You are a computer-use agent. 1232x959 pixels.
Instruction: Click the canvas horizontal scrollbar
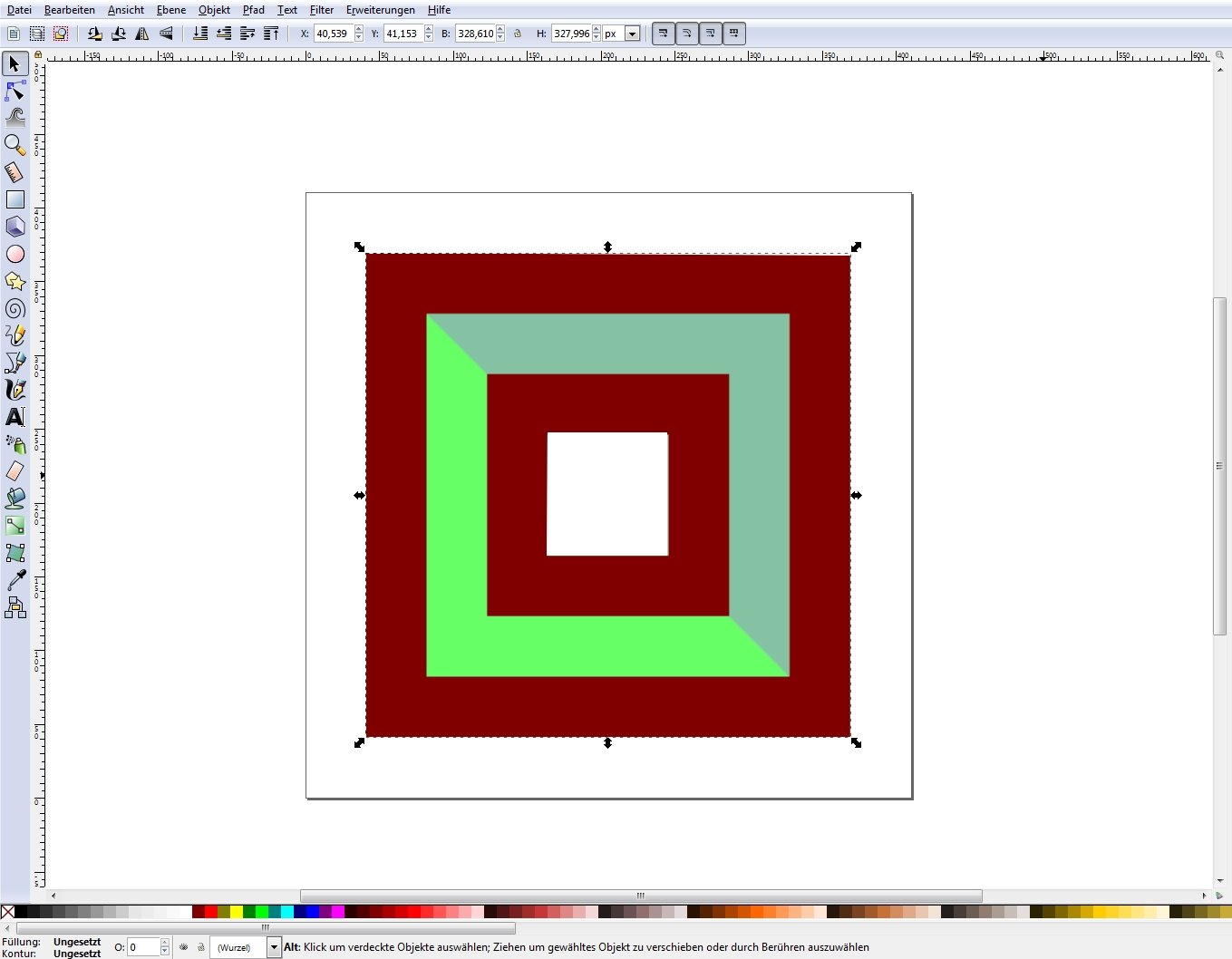[x=641, y=896]
